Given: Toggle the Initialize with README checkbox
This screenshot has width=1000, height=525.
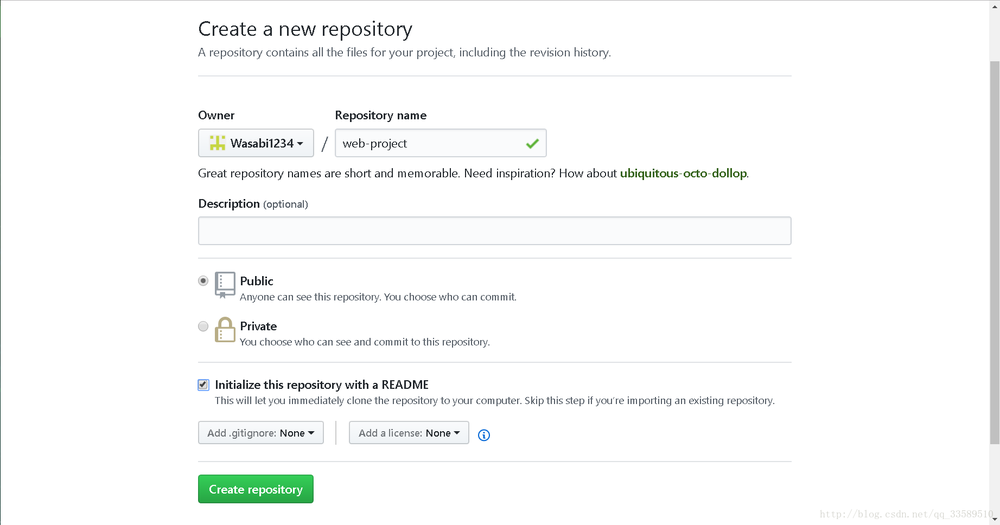Looking at the screenshot, I should [204, 385].
